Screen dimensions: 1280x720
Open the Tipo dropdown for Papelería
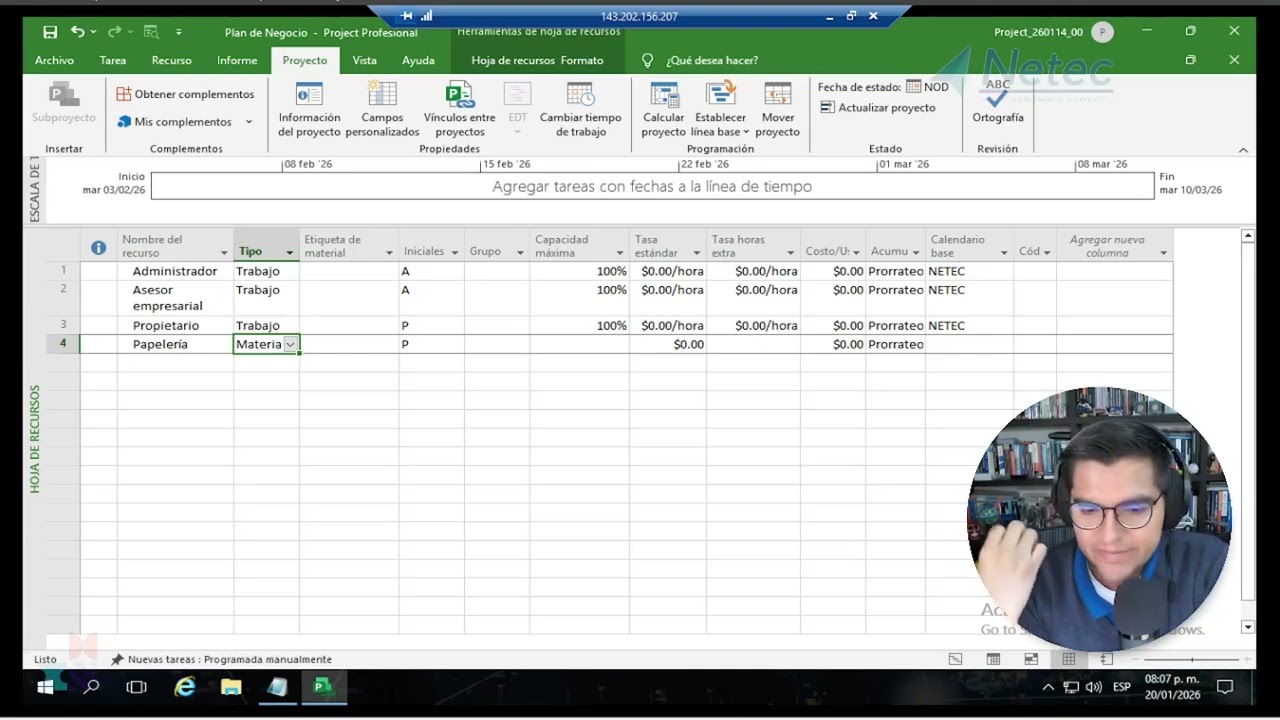coord(290,344)
